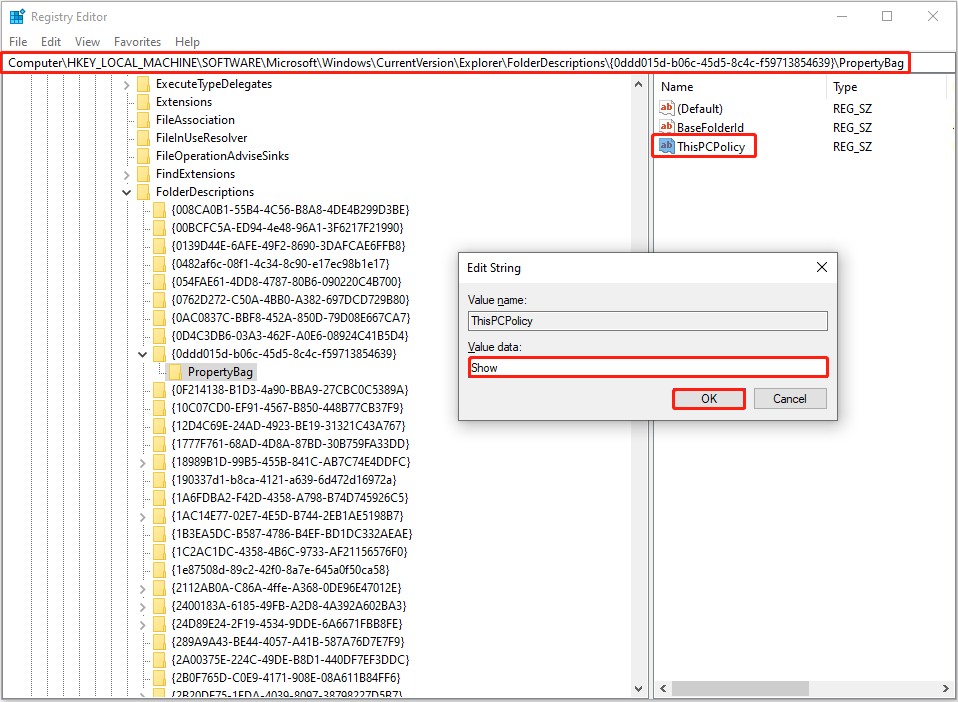The image size is (958, 702).
Task: Click the ExecuteTypeDelegates folder icon
Action: tap(144, 84)
